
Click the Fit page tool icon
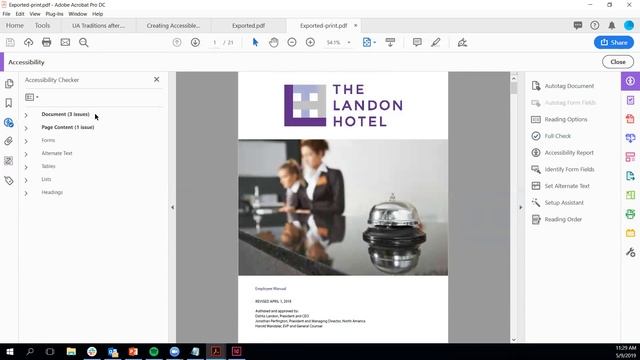pos(367,42)
